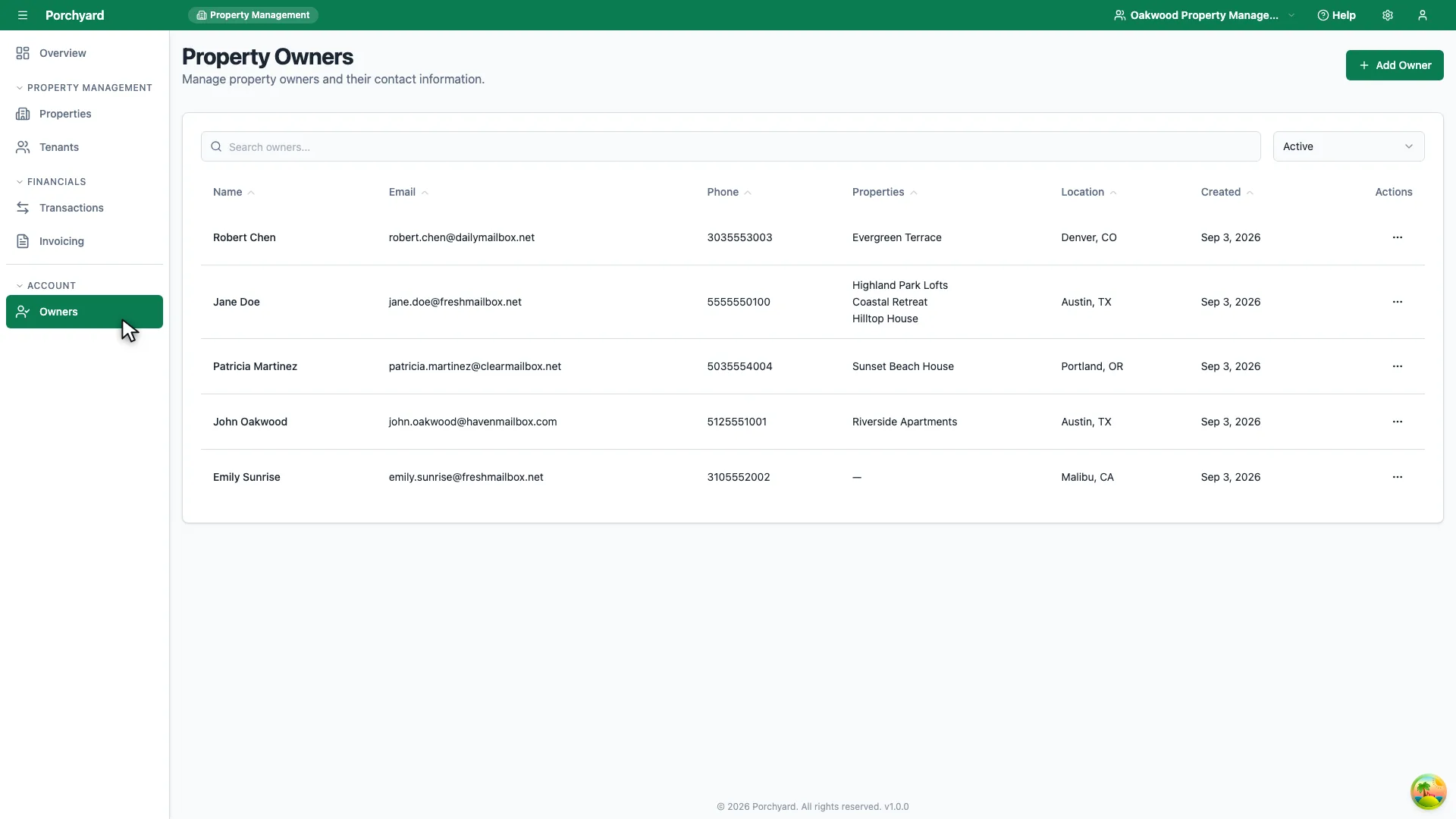Click the Emily Sunrise name cell

point(246,477)
